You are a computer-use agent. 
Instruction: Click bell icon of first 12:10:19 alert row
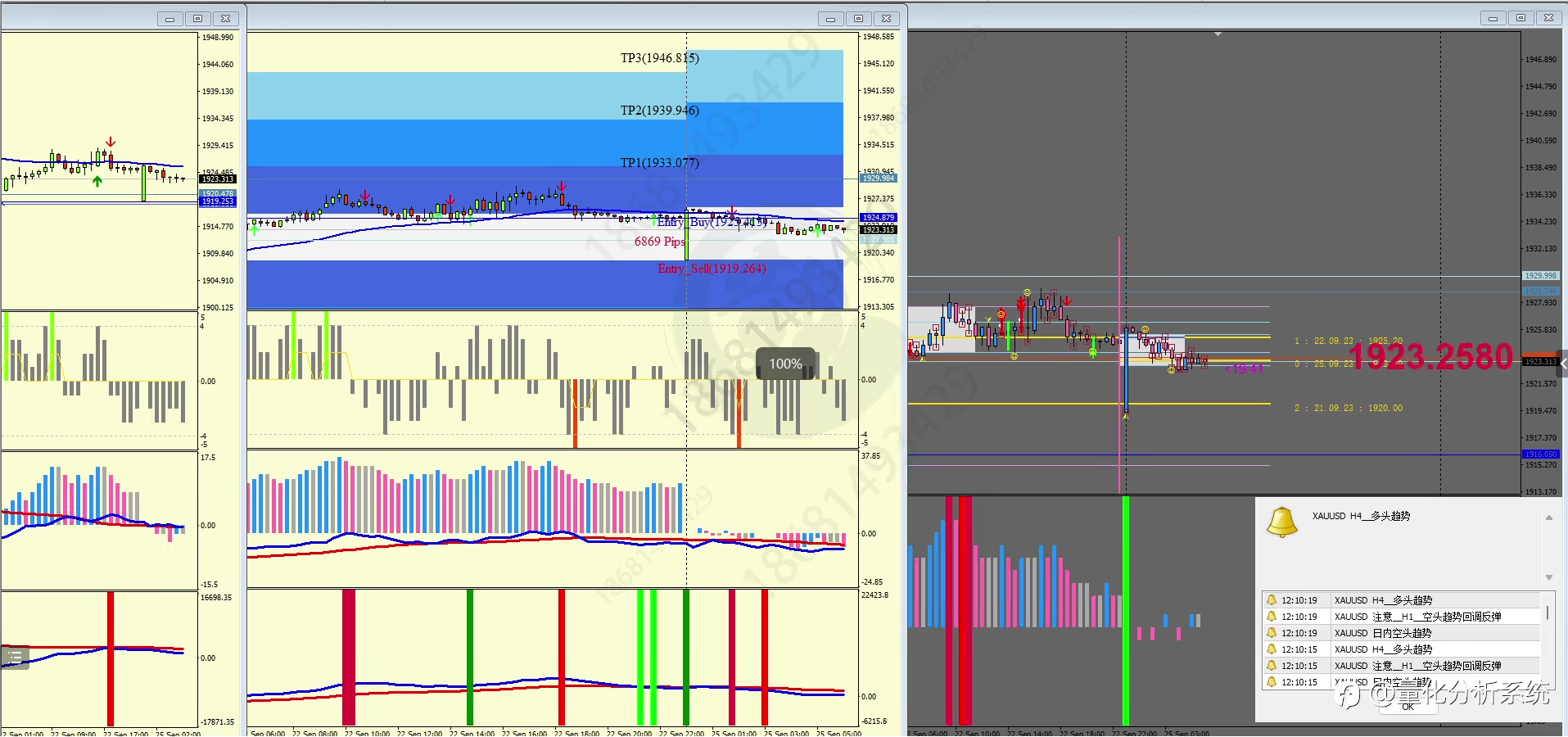coord(1272,600)
